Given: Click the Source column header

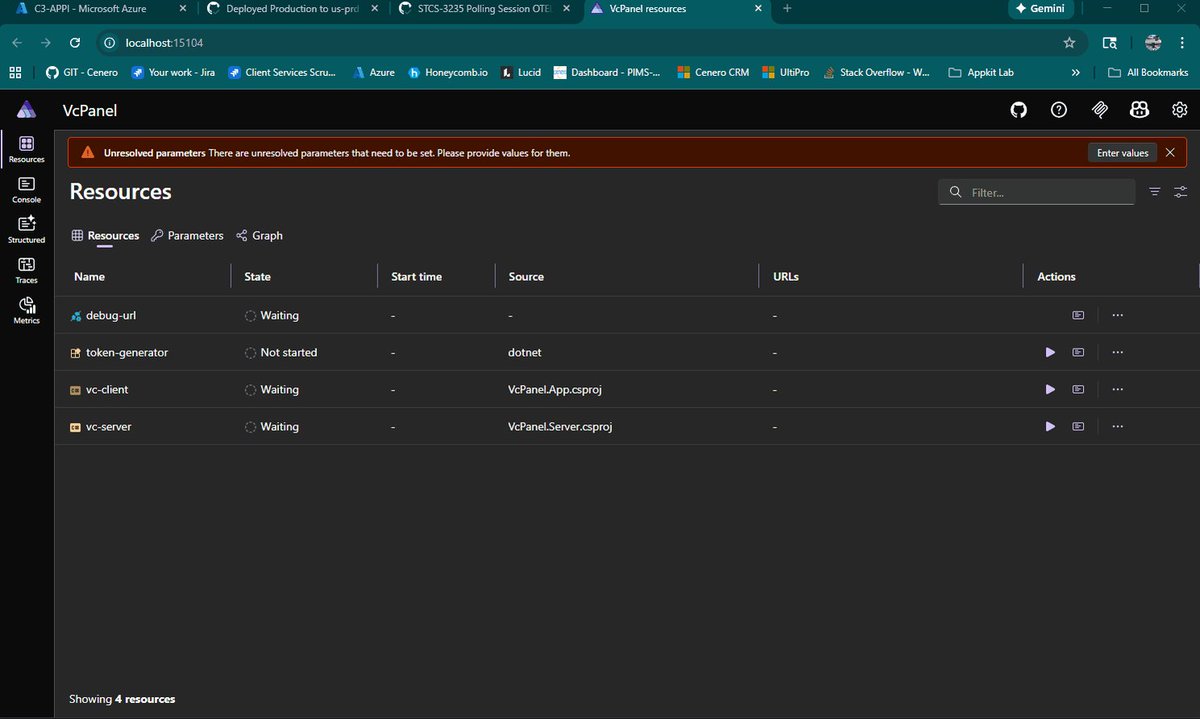Looking at the screenshot, I should coord(526,277).
